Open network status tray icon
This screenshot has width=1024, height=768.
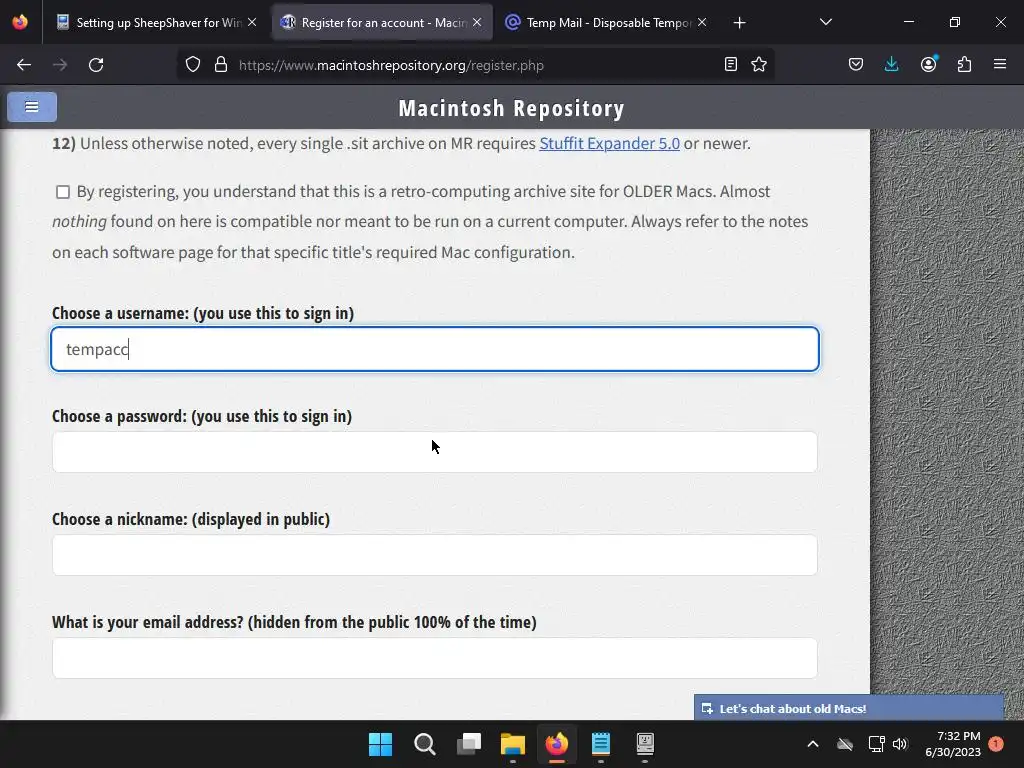pos(876,744)
